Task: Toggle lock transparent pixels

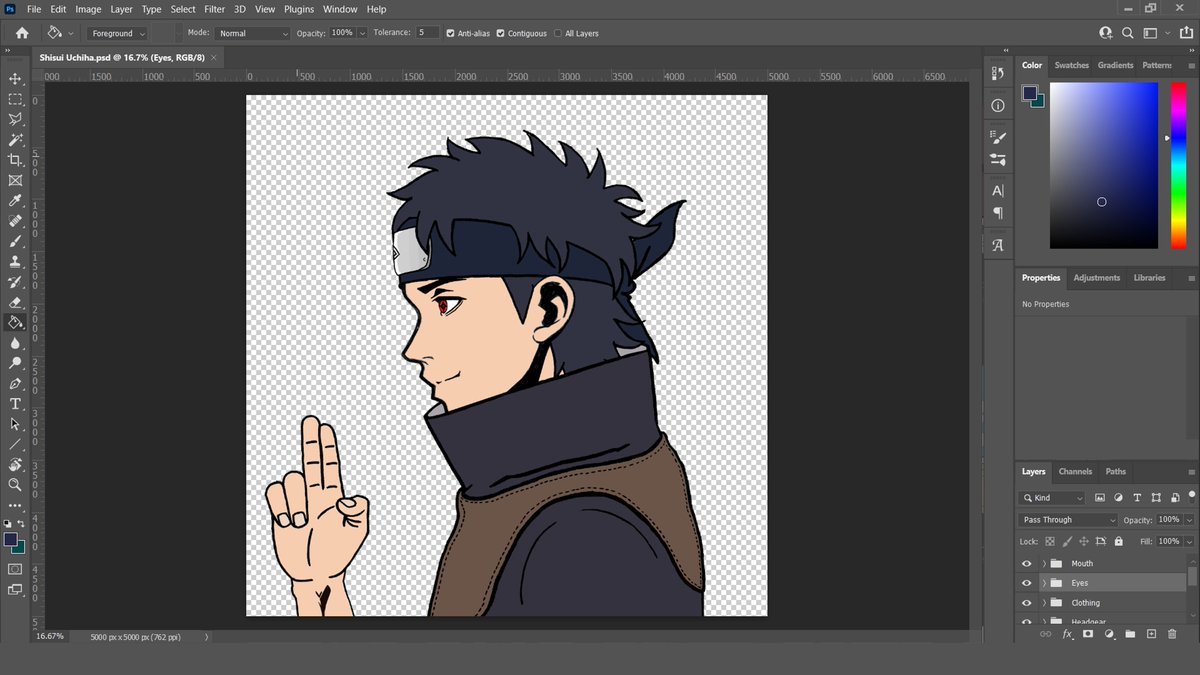Action: tap(1050, 541)
